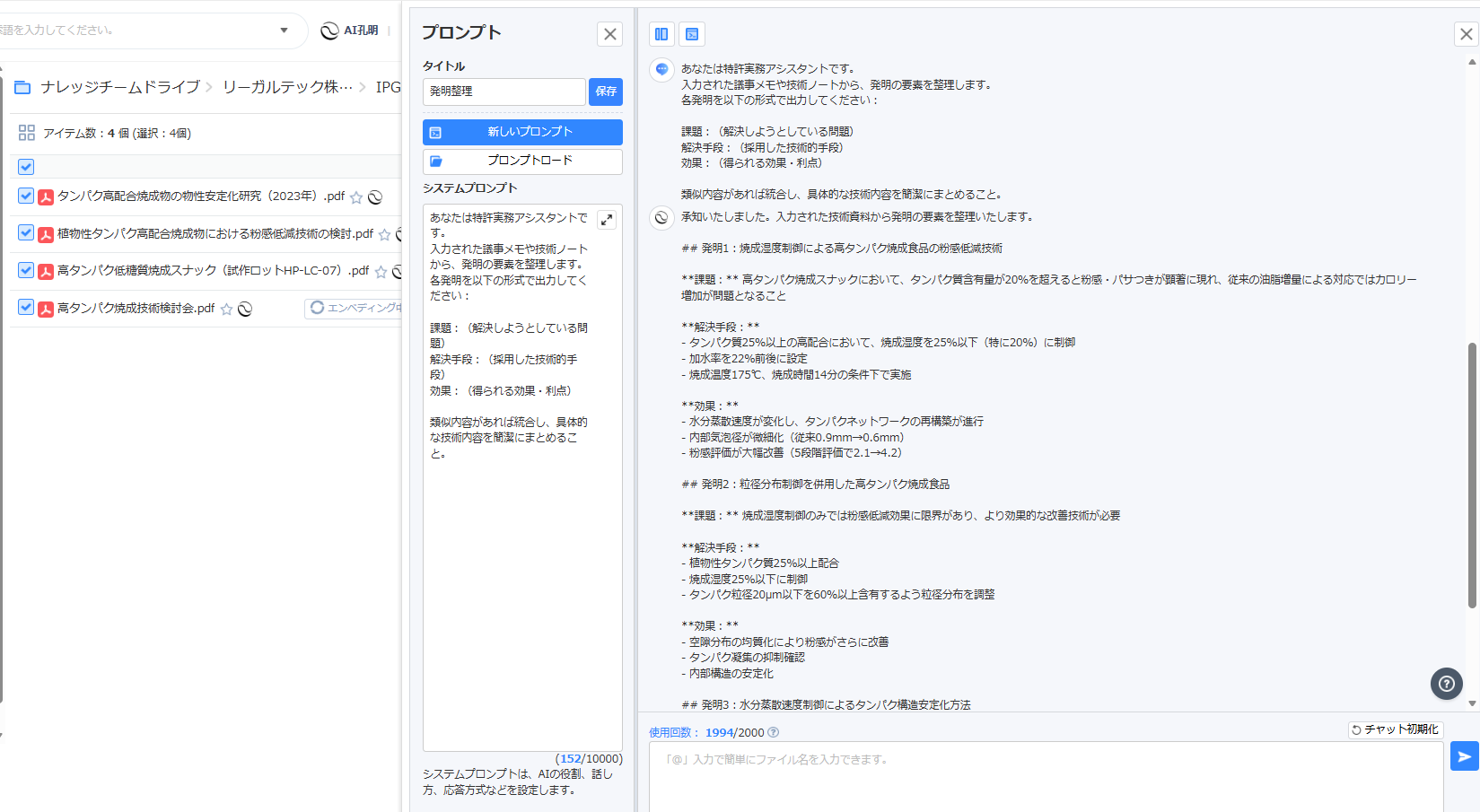Switch to grid view of items
The width and height of the screenshot is (1480, 812).
[x=26, y=133]
